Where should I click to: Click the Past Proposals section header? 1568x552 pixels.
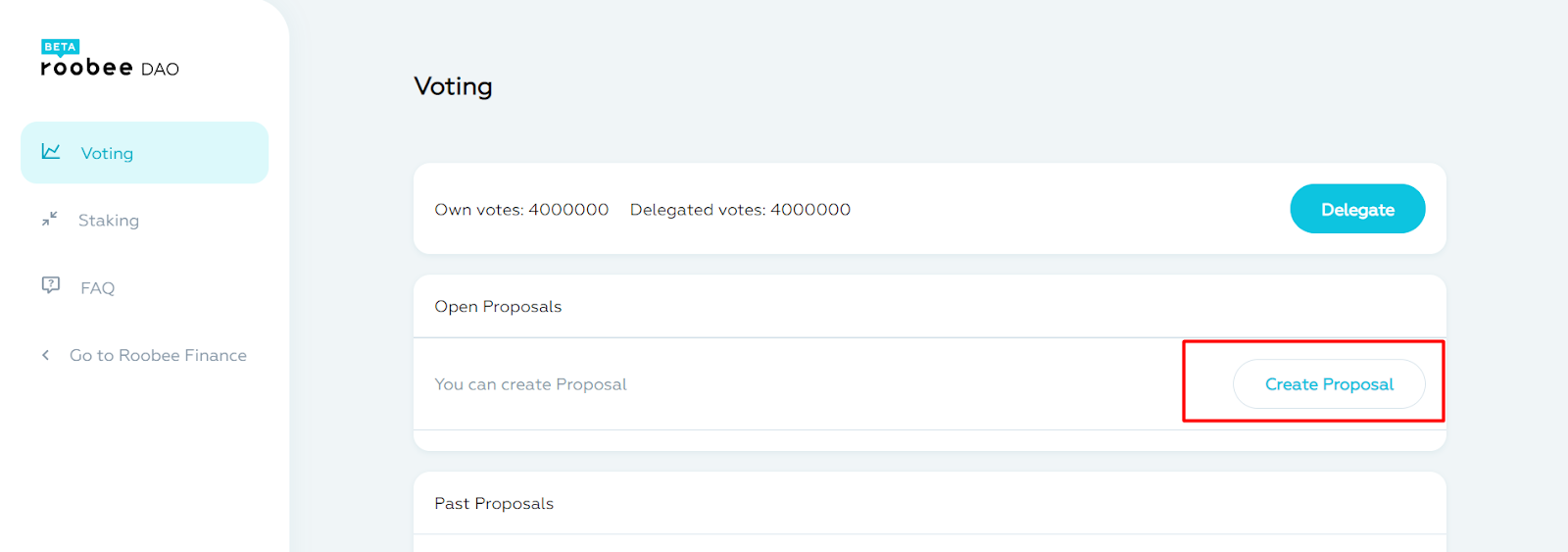coord(494,503)
